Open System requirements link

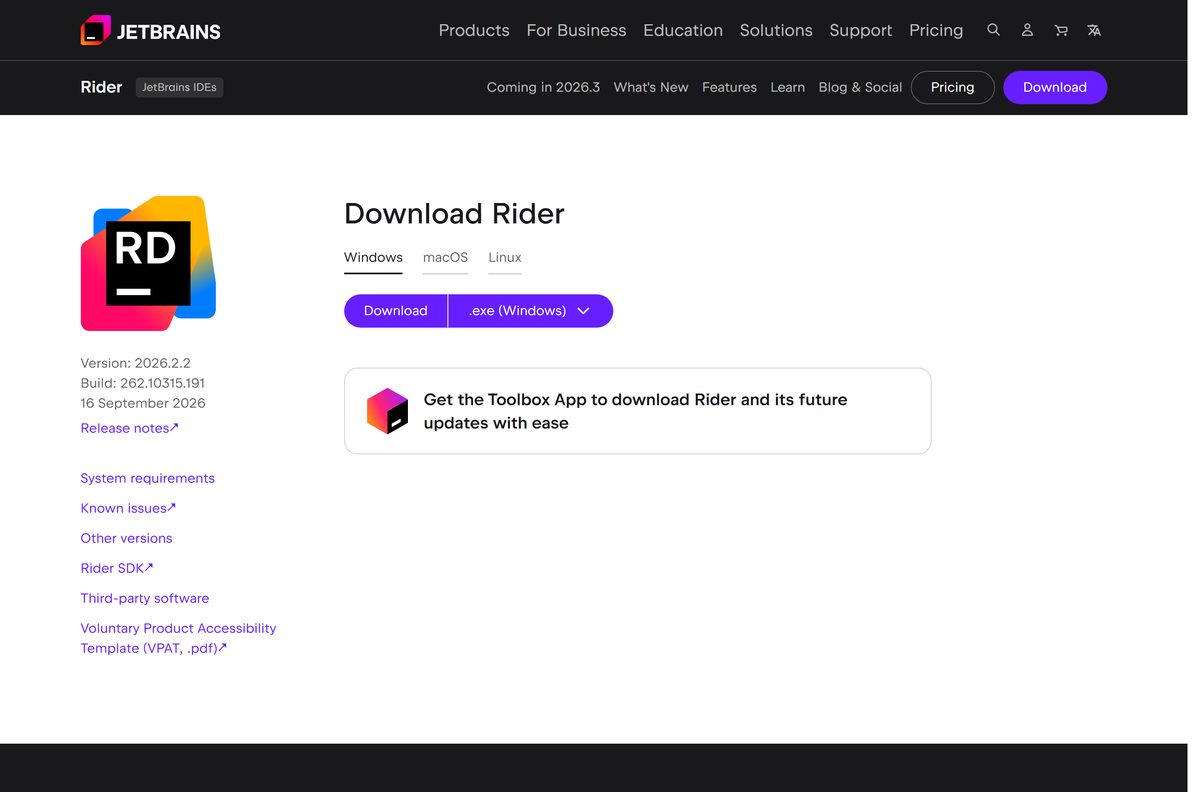click(147, 478)
